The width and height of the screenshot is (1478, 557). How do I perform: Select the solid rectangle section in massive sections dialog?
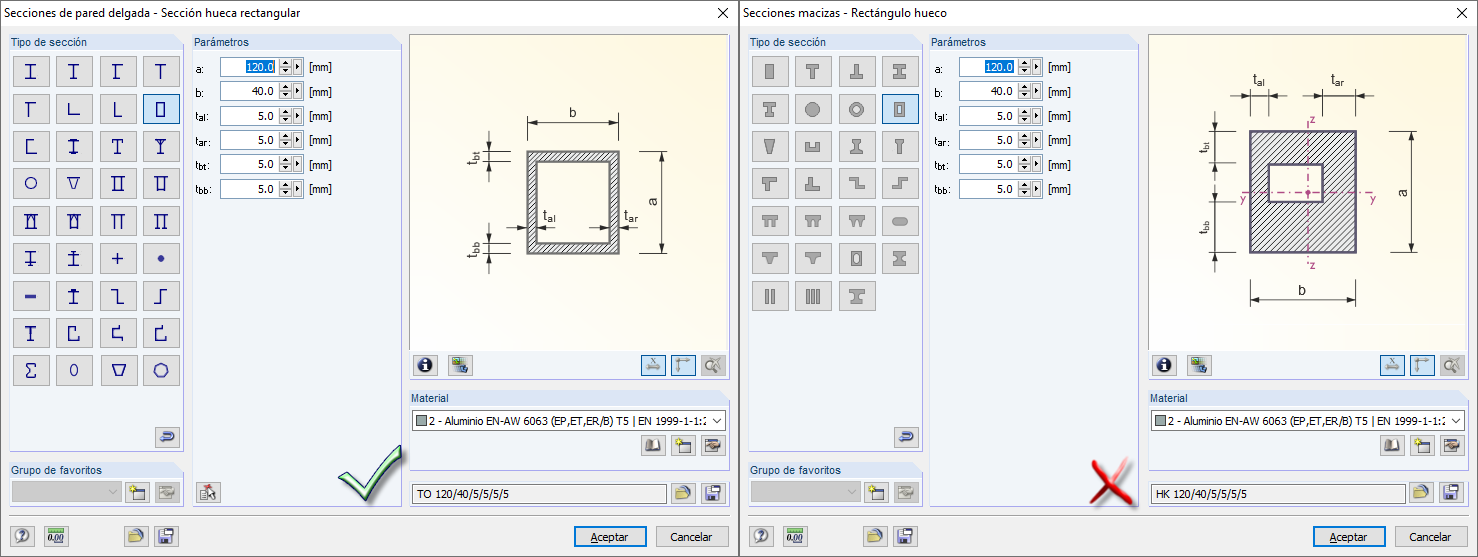click(770, 71)
